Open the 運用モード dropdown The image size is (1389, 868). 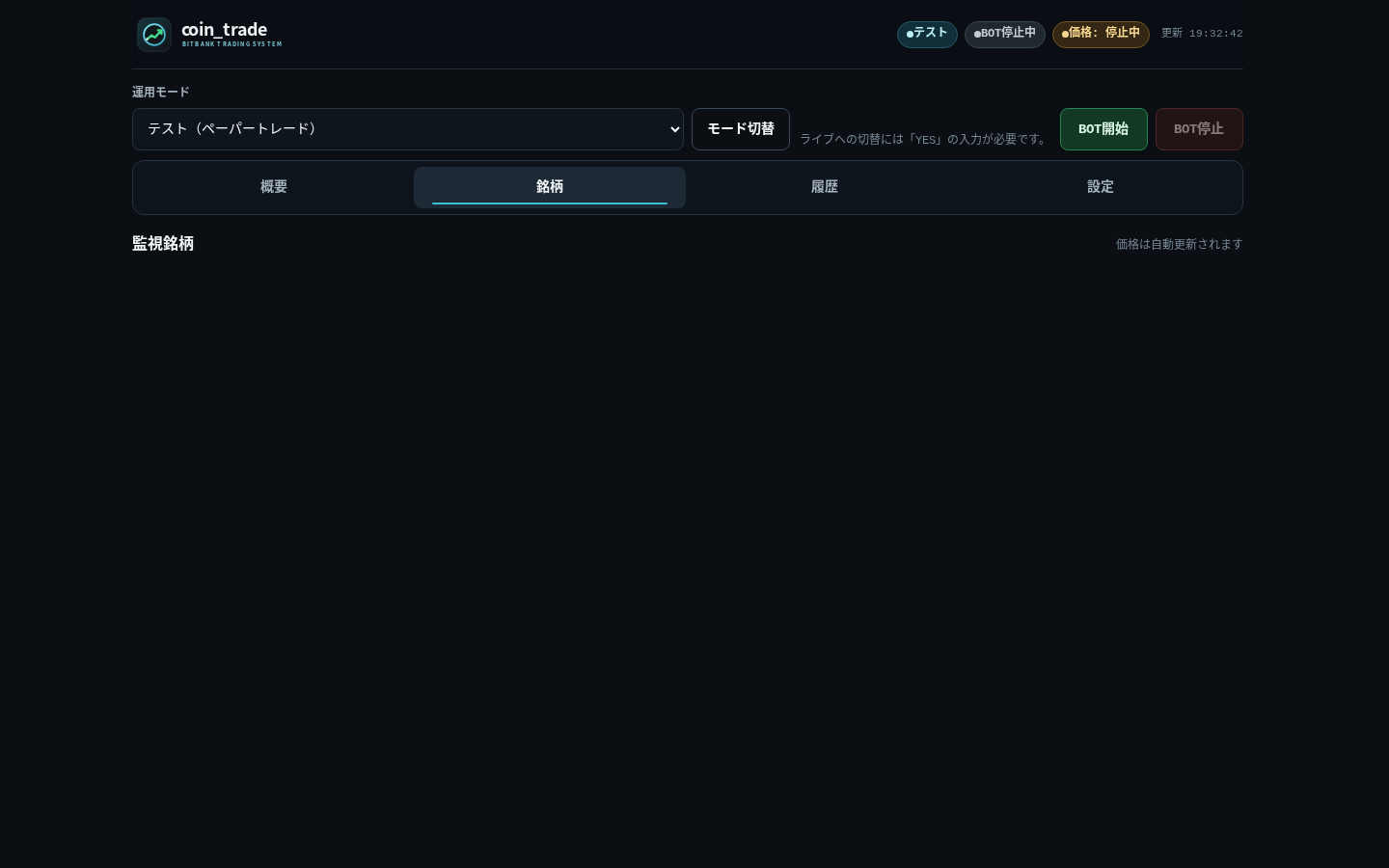[408, 129]
